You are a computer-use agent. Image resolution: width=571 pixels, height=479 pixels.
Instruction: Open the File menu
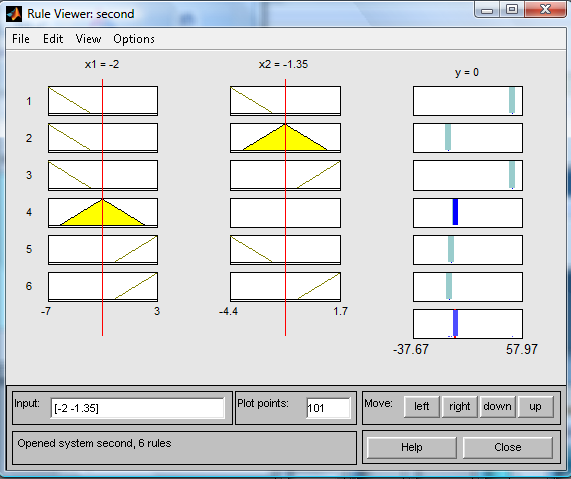[x=21, y=39]
